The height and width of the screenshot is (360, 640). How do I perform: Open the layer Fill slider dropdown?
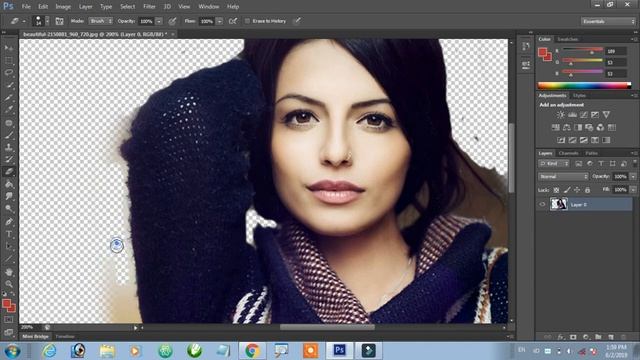(633, 190)
